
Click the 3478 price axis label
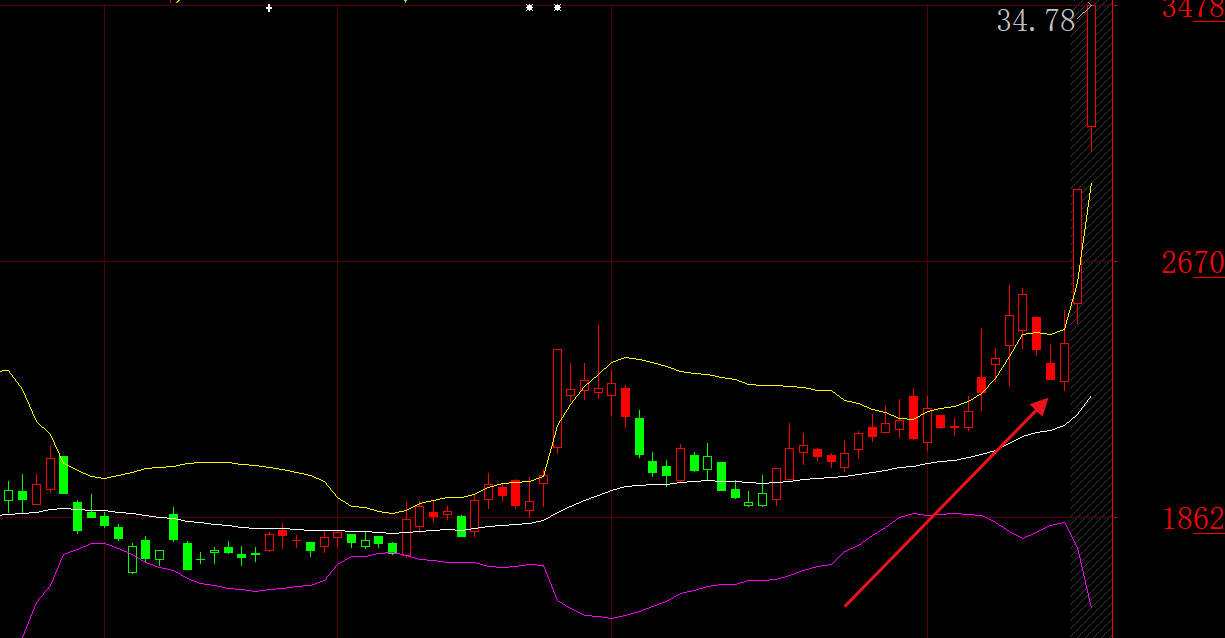tap(1193, 10)
